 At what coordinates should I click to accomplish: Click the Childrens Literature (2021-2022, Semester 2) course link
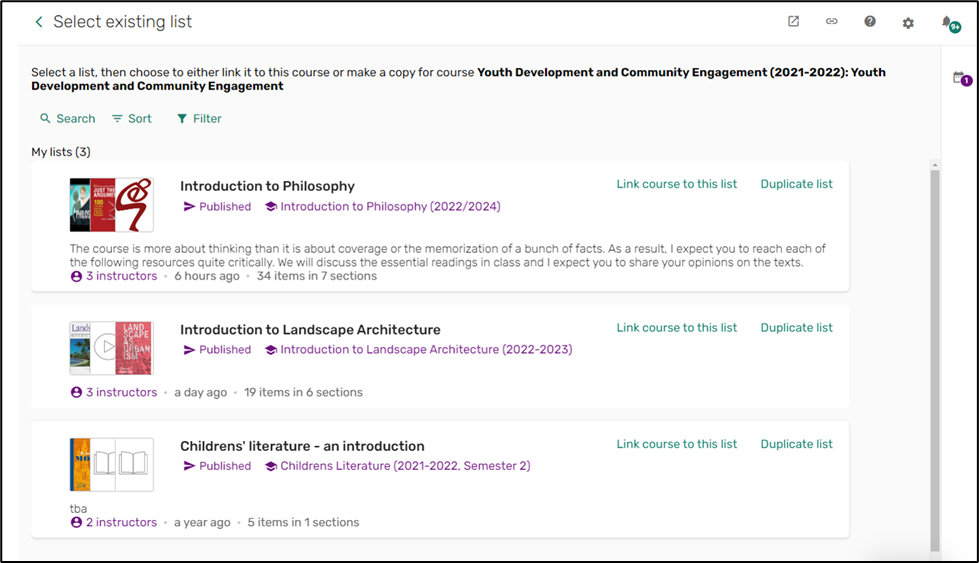point(398,466)
